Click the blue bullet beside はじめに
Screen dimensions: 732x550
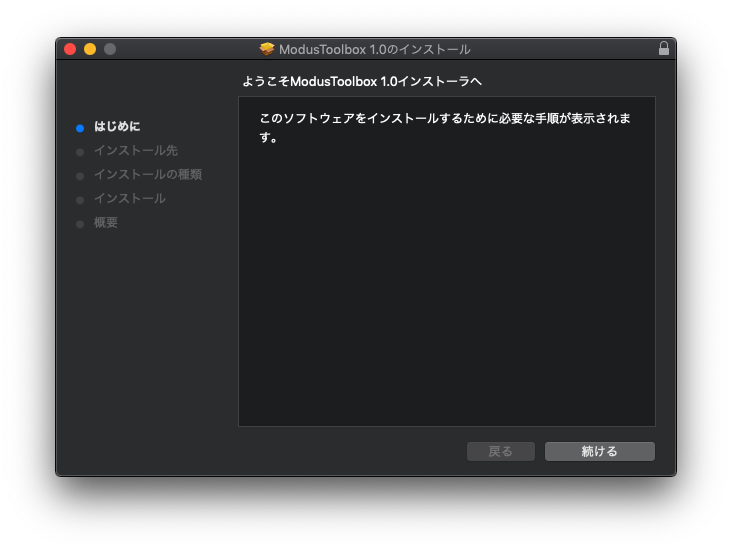pyautogui.click(x=80, y=128)
